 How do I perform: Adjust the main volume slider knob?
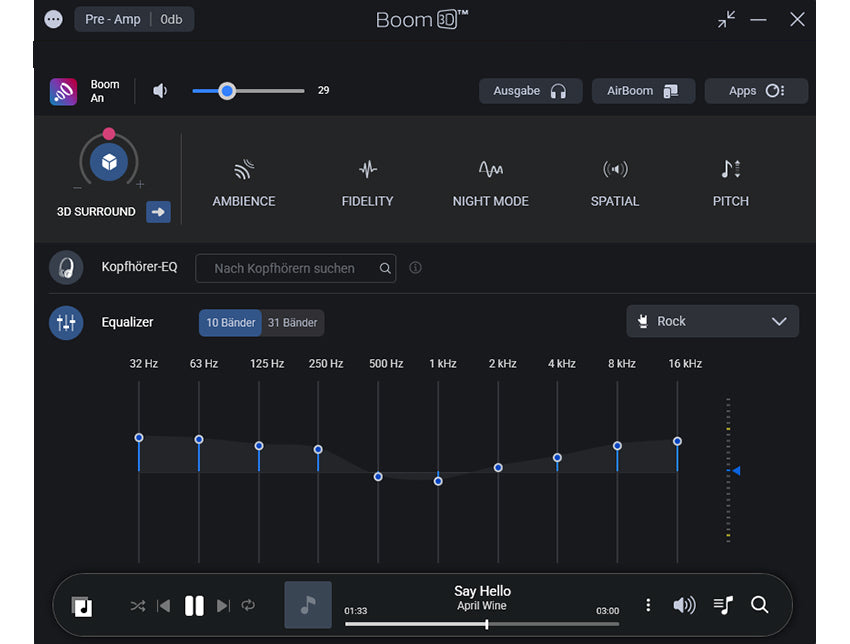227,91
